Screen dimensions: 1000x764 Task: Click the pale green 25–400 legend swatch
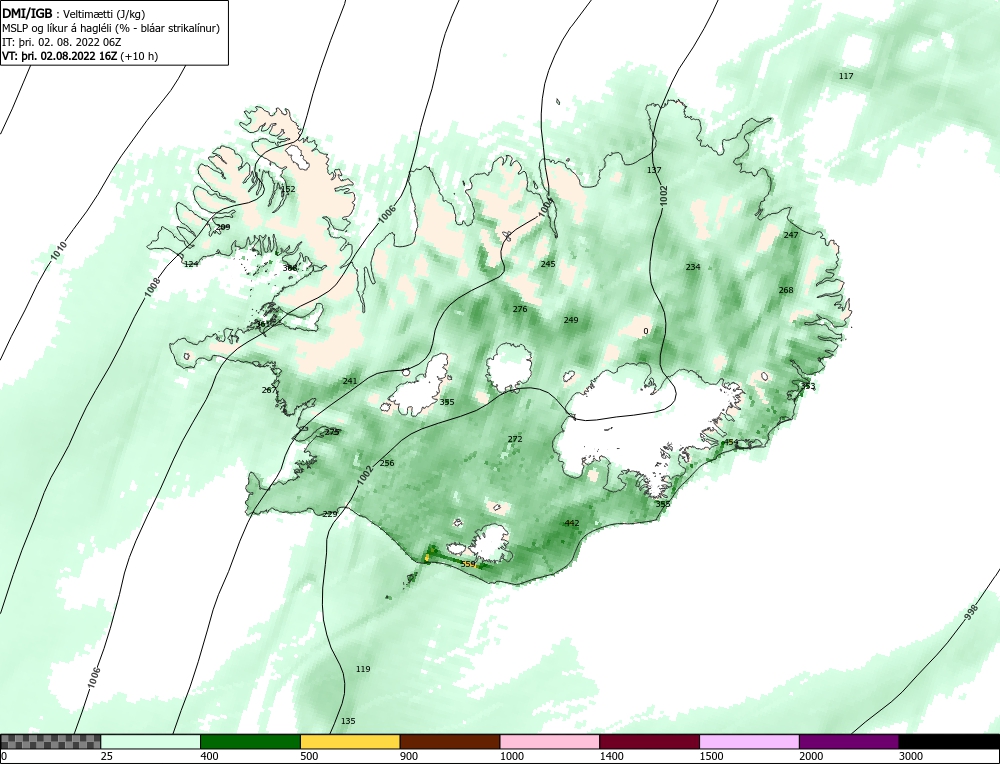tap(151, 741)
